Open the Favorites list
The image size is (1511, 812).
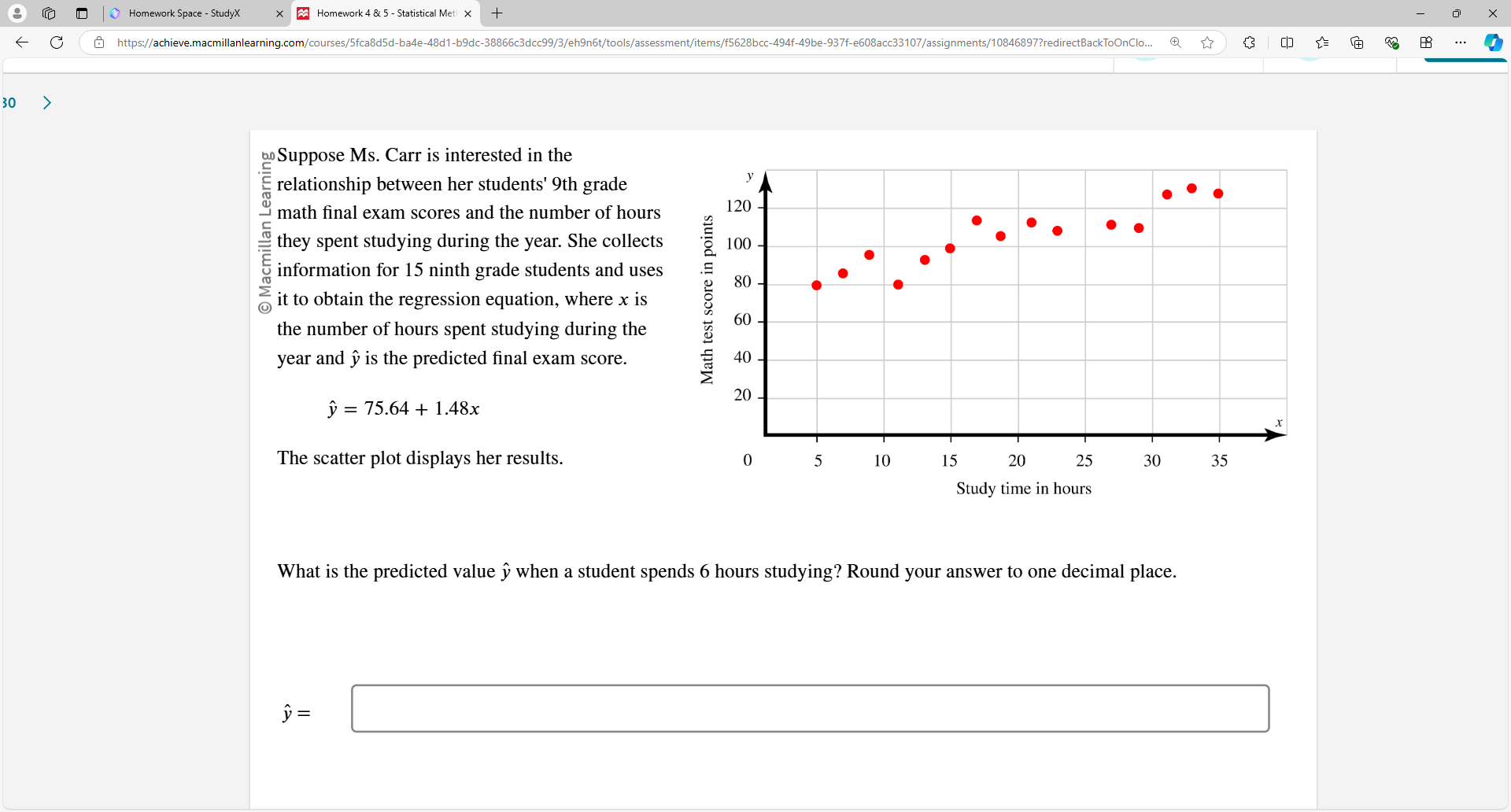(x=1322, y=42)
